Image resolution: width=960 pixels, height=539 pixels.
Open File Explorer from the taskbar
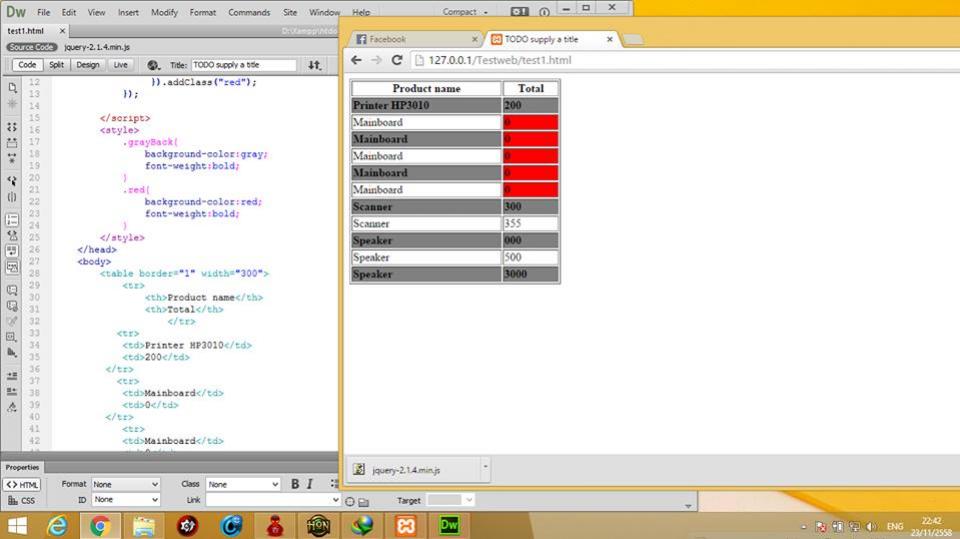(x=144, y=526)
